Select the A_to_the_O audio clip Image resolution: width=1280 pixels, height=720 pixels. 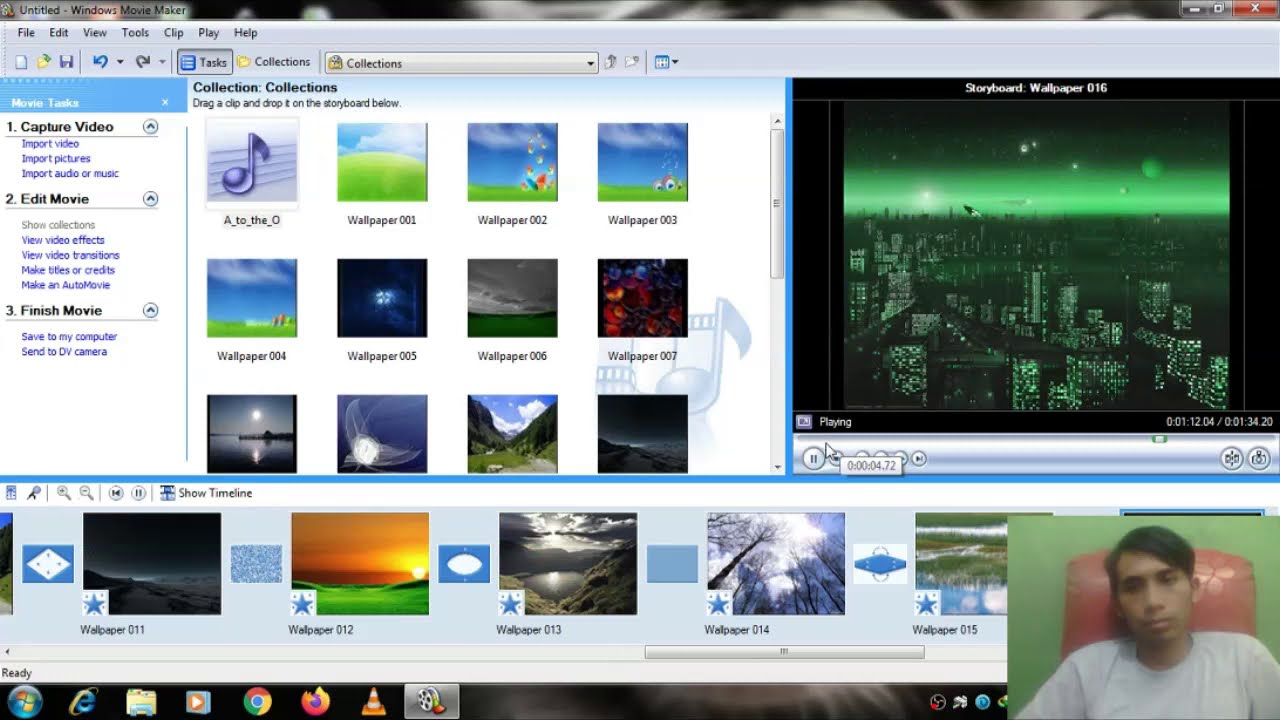tap(252, 173)
